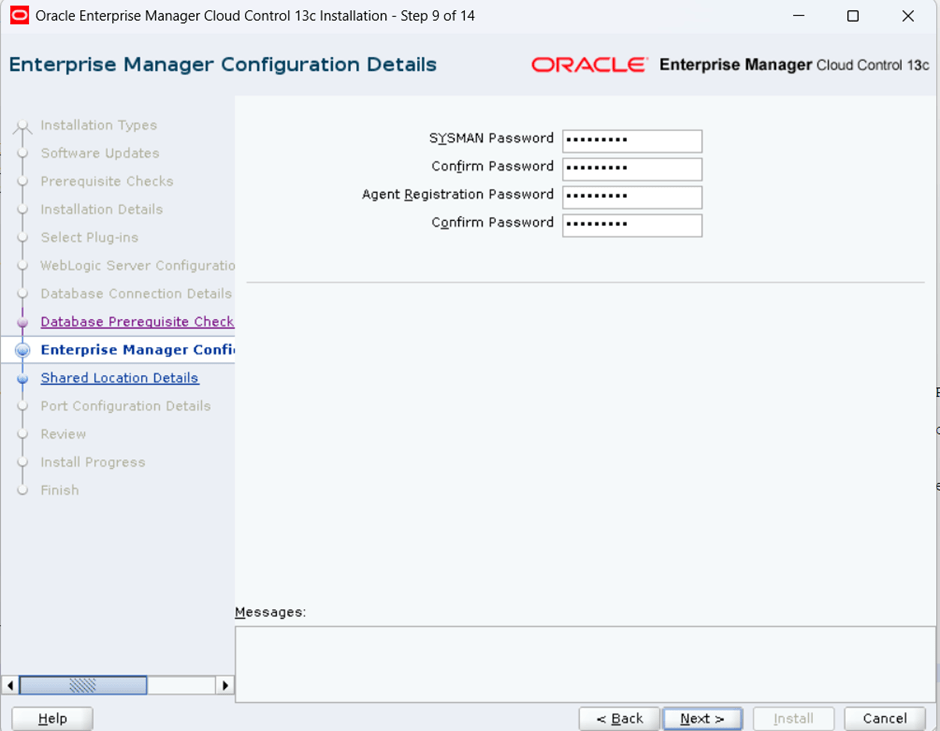This screenshot has height=731, width=940.
Task: Click the Help button
Action: point(52,718)
